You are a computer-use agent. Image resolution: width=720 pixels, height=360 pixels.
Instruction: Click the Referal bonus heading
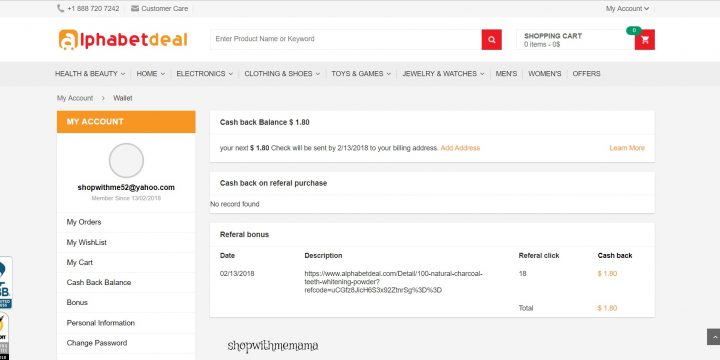244,235
